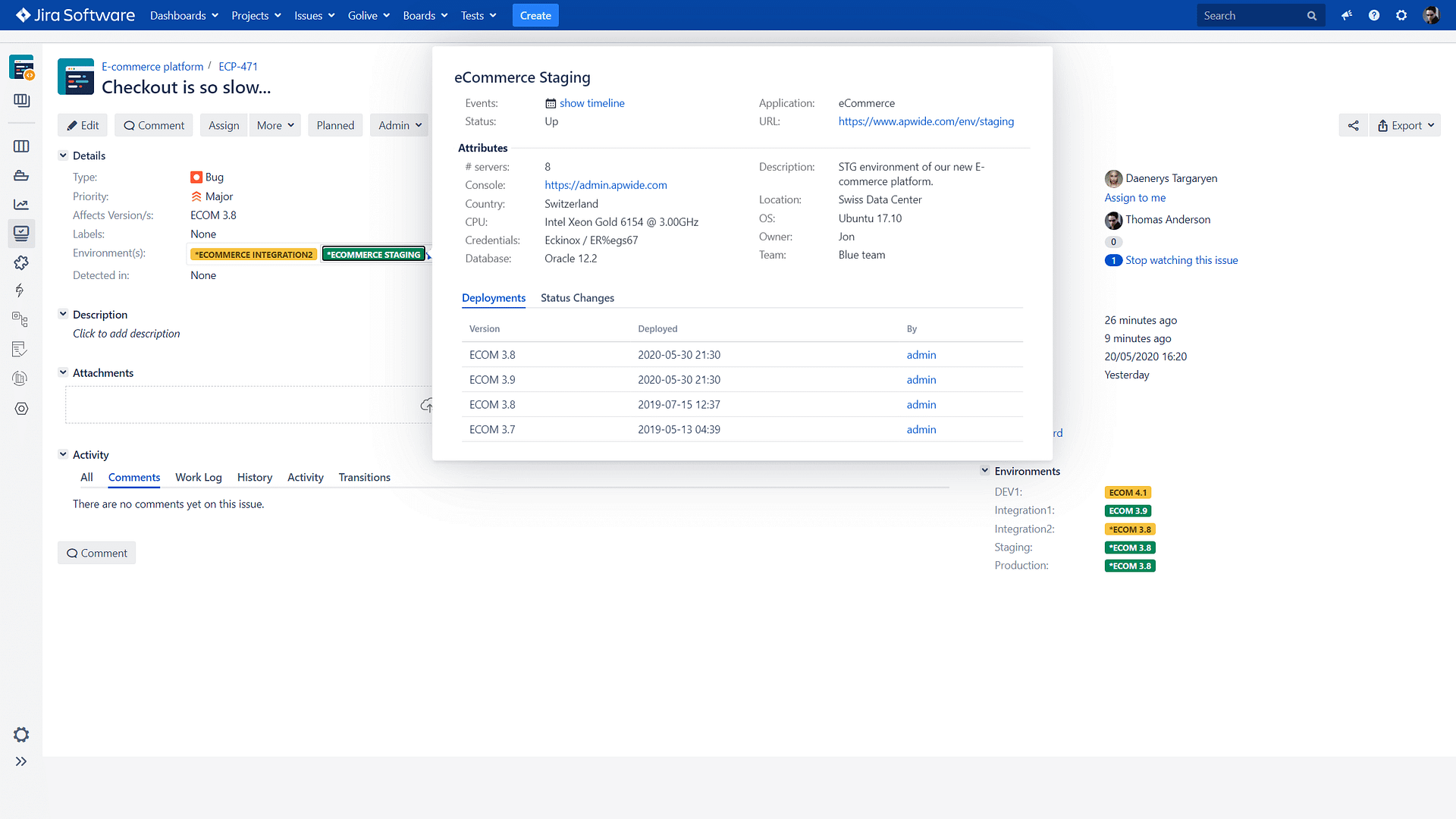Open the More dropdown menu
1456x819 pixels.
click(275, 125)
